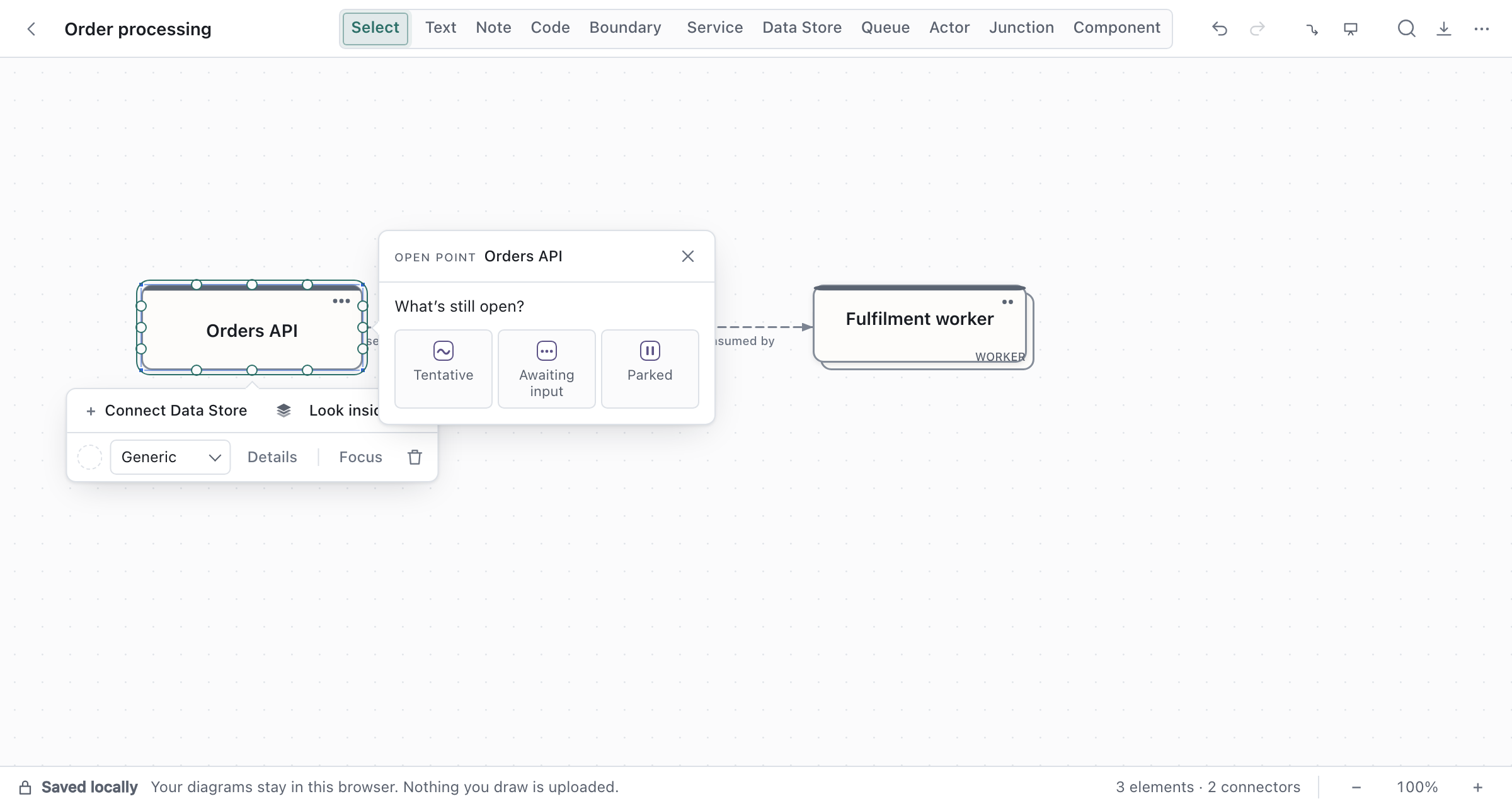Choose Awaiting input status option
Image resolution: width=1512 pixels, height=806 pixels.
547,369
